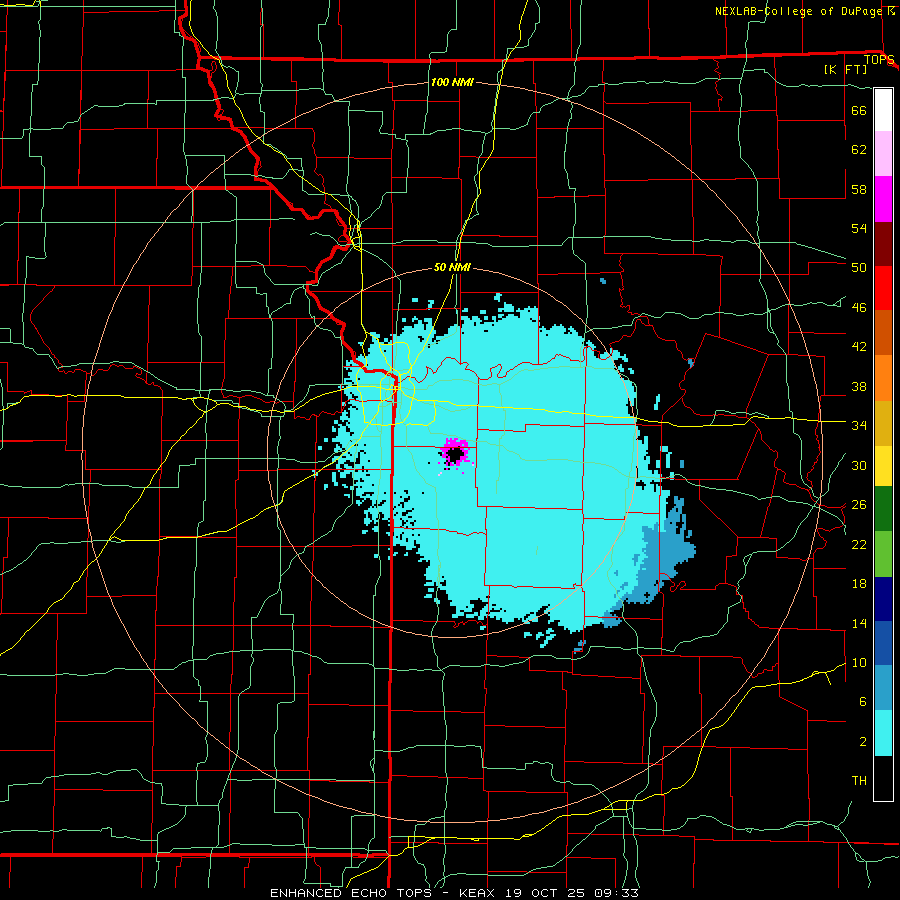Image resolution: width=900 pixels, height=900 pixels.
Task: Pick the dark green legend swatch
Action: tap(883, 509)
